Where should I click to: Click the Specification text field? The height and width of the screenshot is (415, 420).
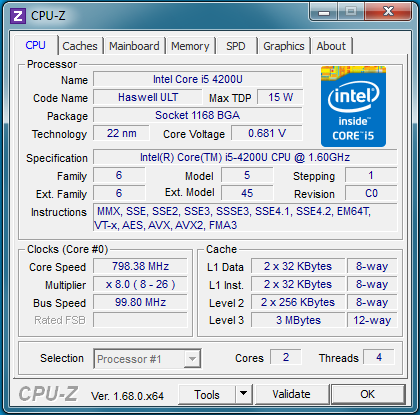coord(245,157)
